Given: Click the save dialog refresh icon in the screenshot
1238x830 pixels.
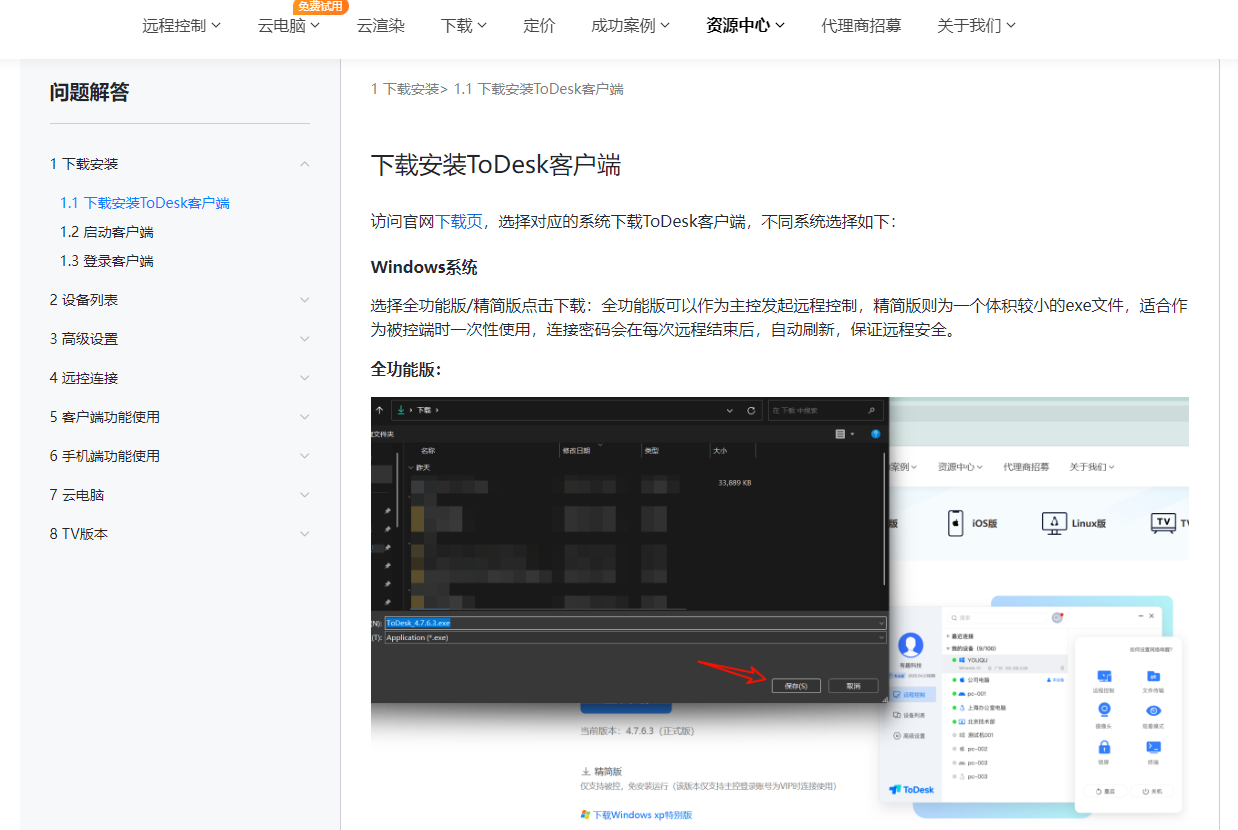Looking at the screenshot, I should 751,410.
